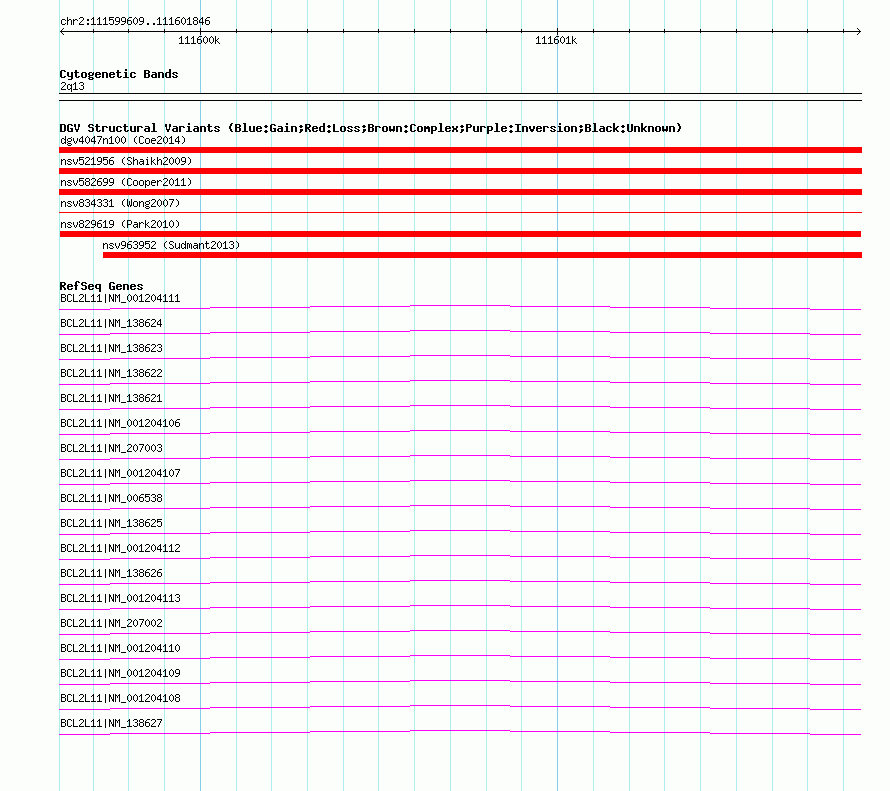Viewport: 890px width, 791px height.
Task: Select transcript BCL2L11|NM_001204108
Action: (x=120, y=698)
